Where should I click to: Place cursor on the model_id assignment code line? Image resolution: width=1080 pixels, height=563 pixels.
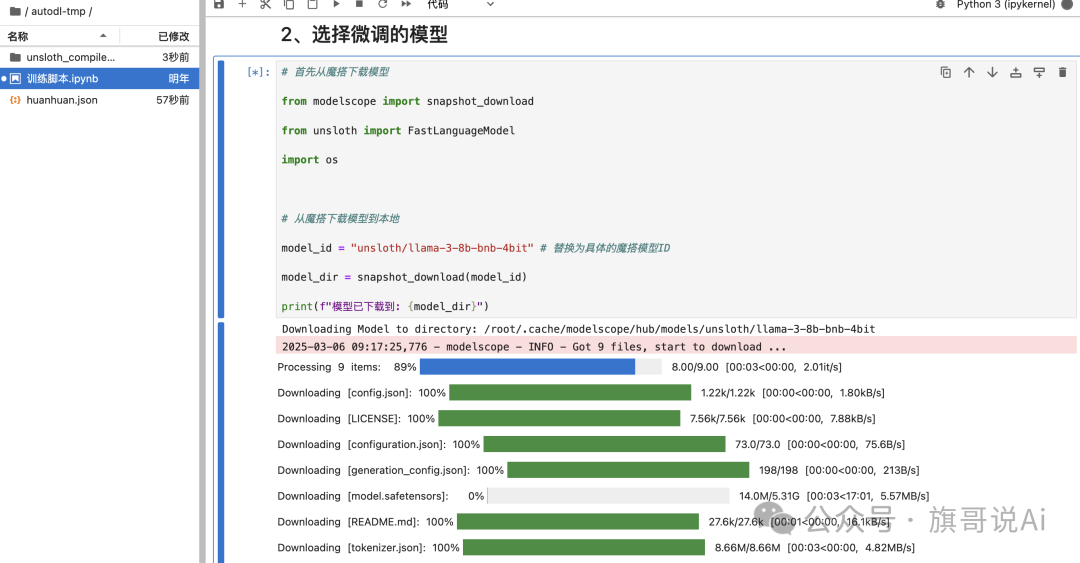point(475,248)
